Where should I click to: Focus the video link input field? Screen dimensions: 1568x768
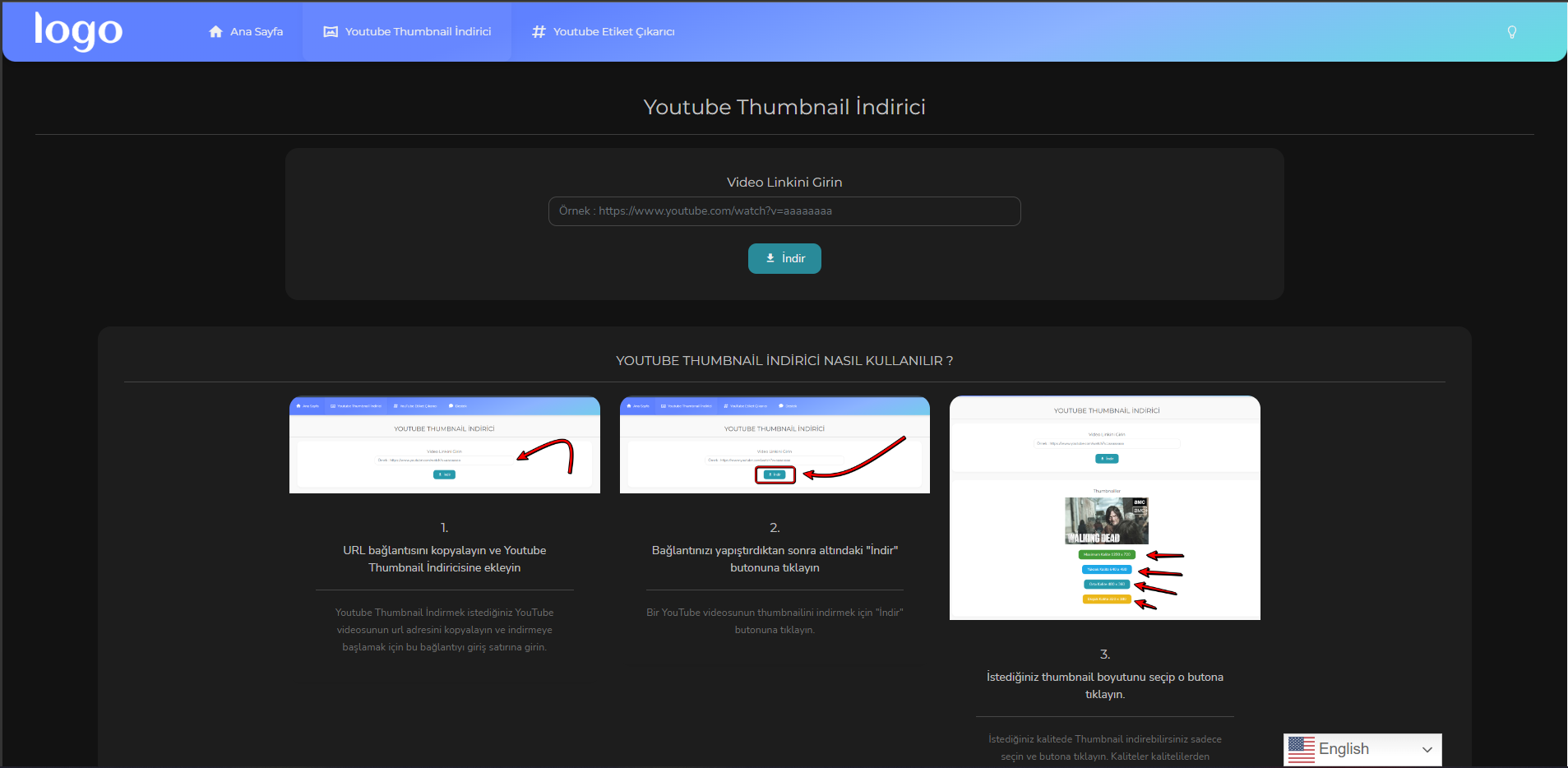point(784,211)
